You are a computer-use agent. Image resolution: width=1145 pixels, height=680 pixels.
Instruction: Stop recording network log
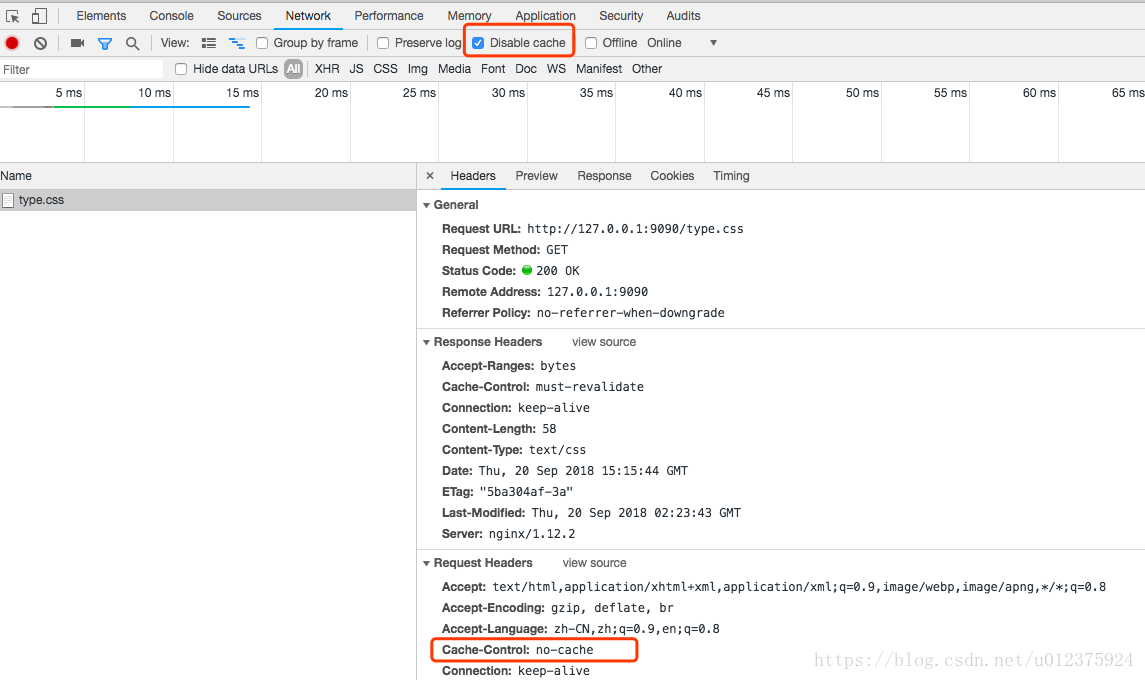click(x=12, y=43)
